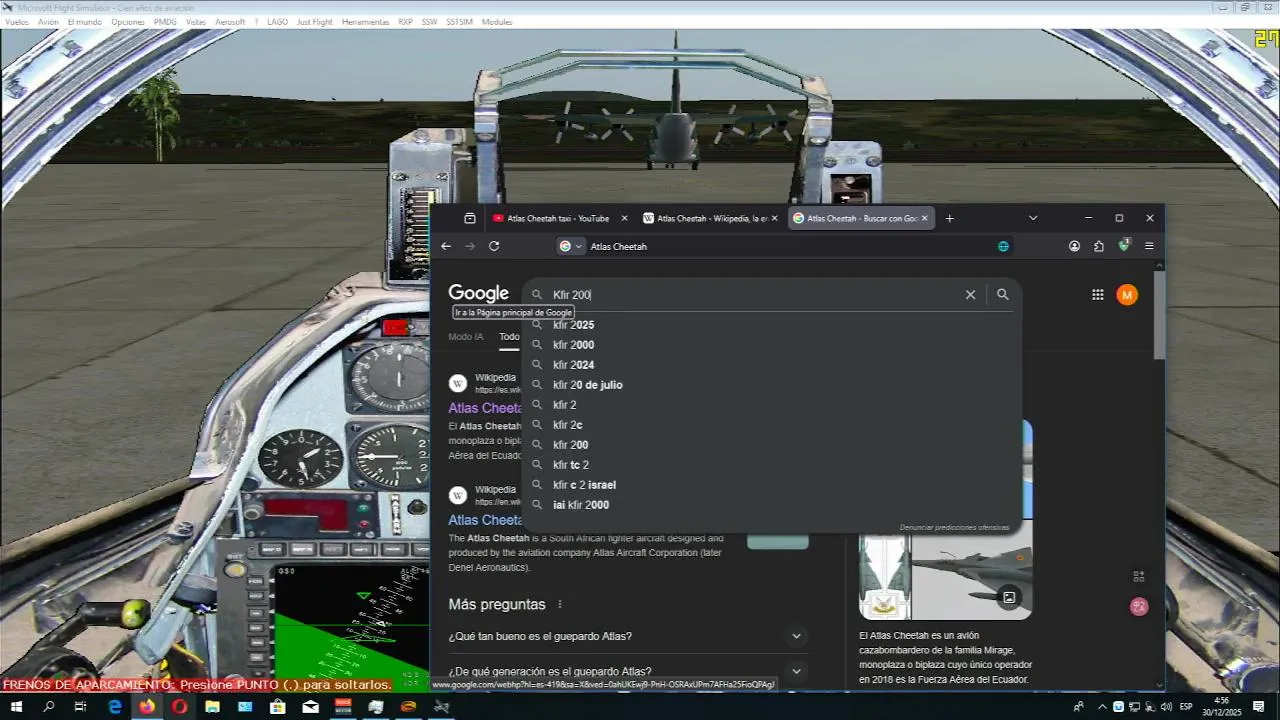Click the Atlas Cheetah jet image thumbnail
Image resolution: width=1280 pixels, height=720 pixels.
click(972, 577)
